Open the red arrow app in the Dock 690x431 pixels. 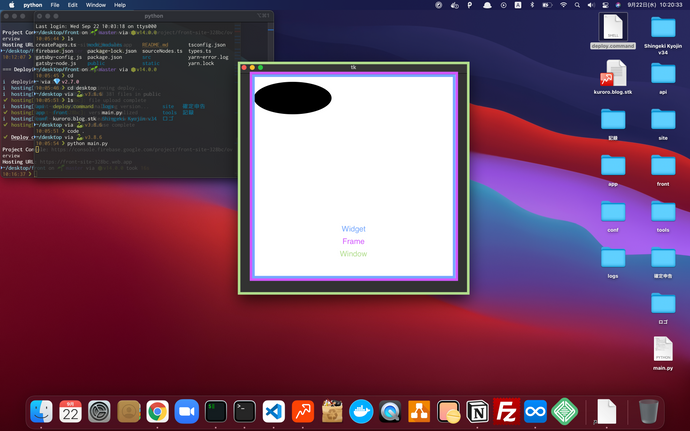(303, 412)
